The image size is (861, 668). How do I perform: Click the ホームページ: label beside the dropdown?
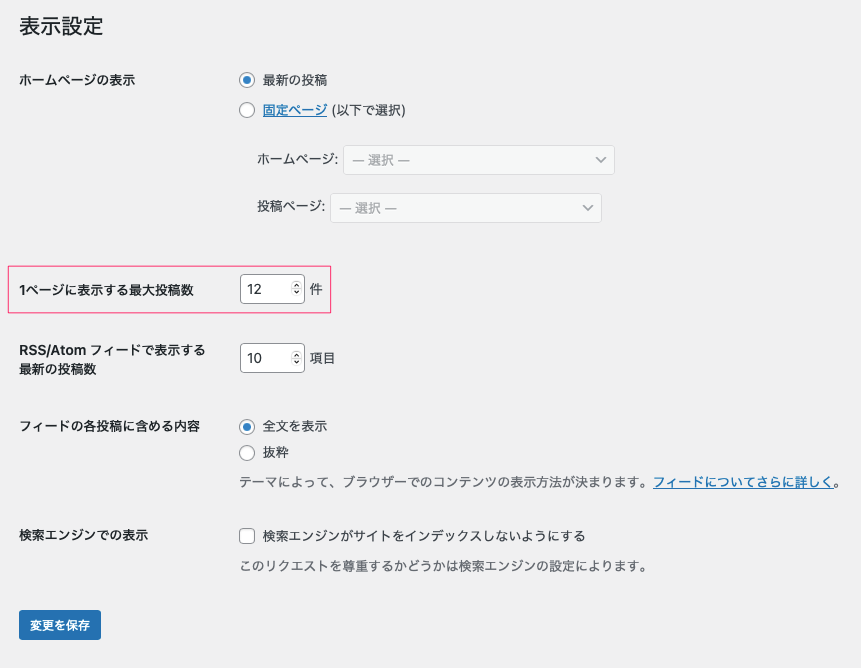click(298, 160)
